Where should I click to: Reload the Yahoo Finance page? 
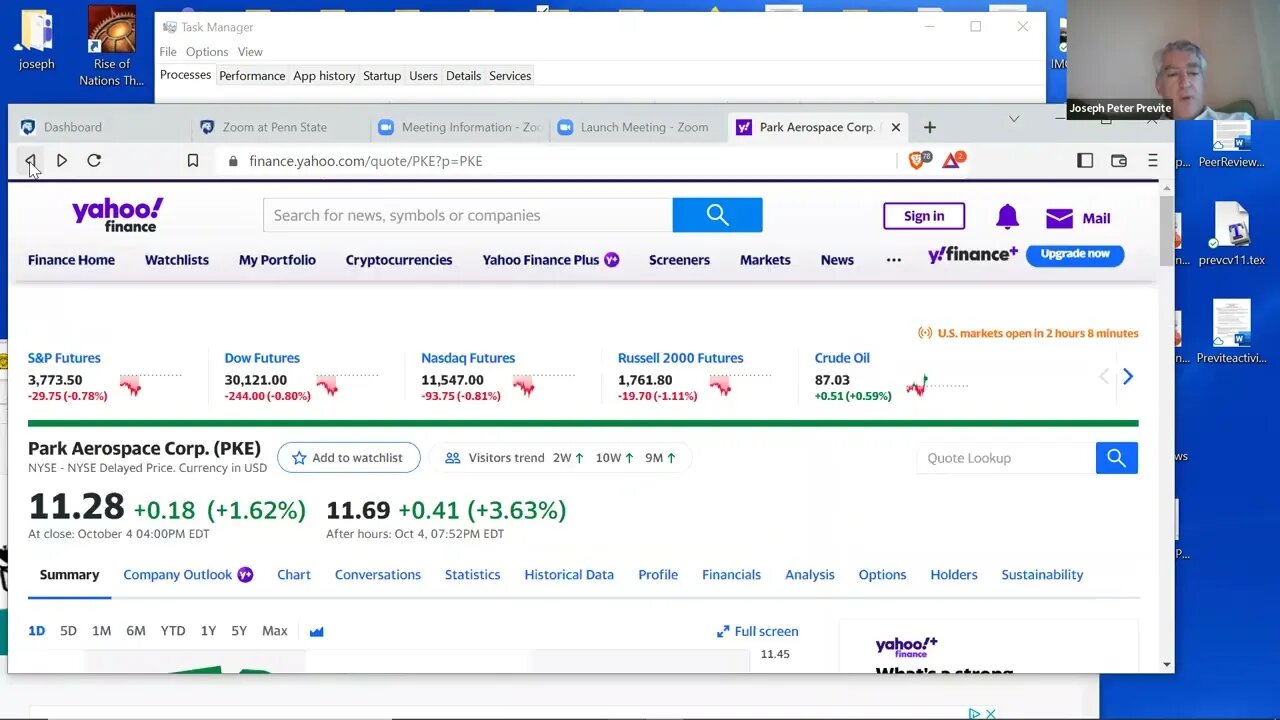click(x=94, y=160)
